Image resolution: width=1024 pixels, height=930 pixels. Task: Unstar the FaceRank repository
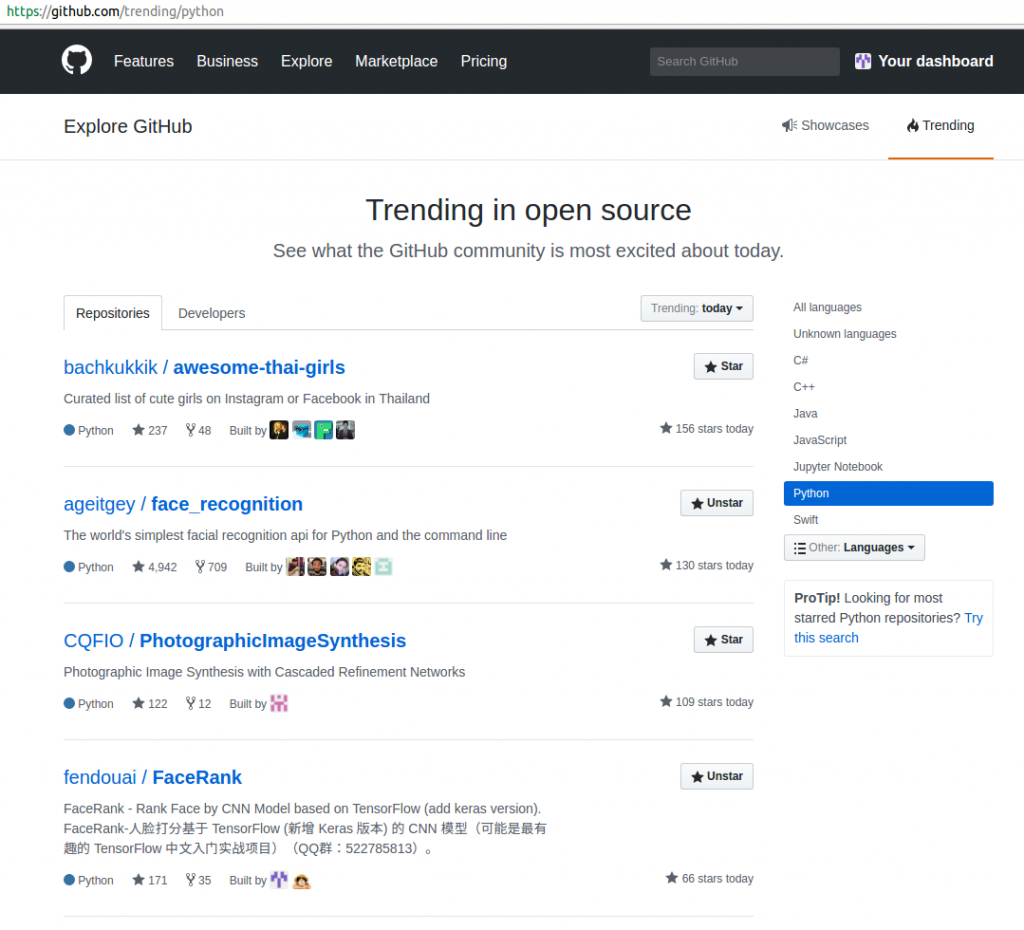tap(716, 776)
